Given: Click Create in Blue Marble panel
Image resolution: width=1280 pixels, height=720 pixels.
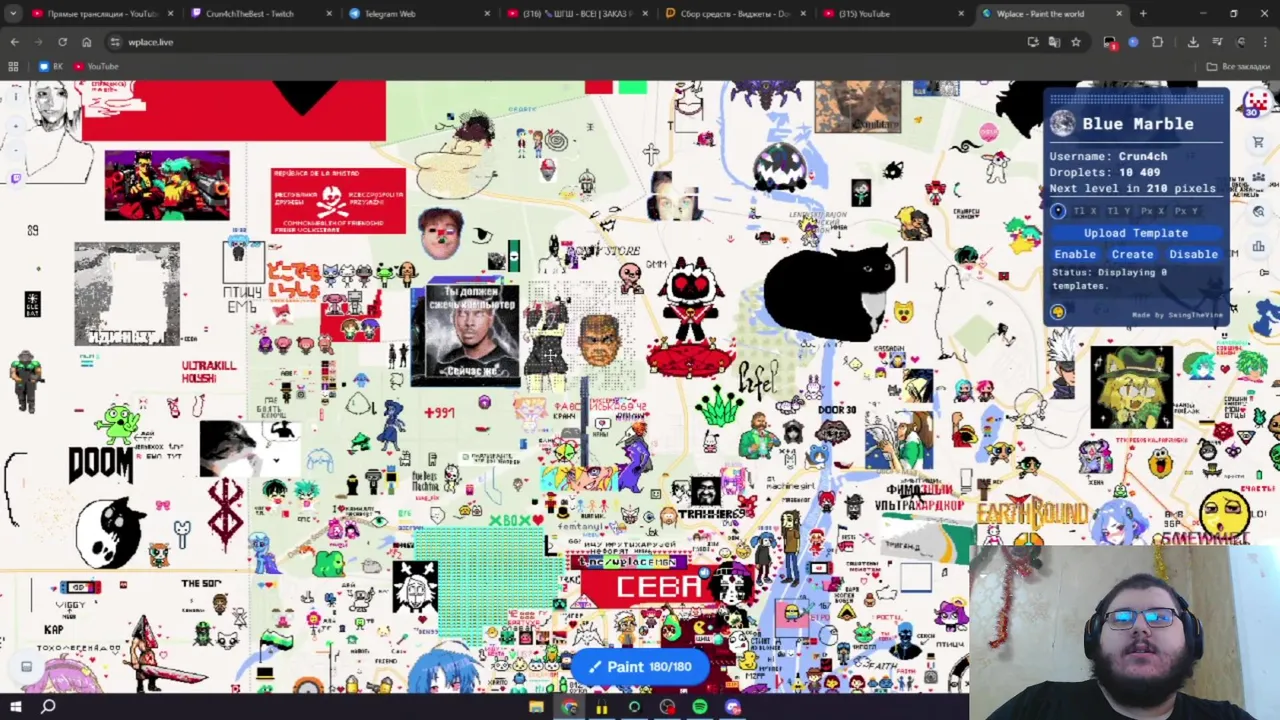Looking at the screenshot, I should click(x=1132, y=254).
